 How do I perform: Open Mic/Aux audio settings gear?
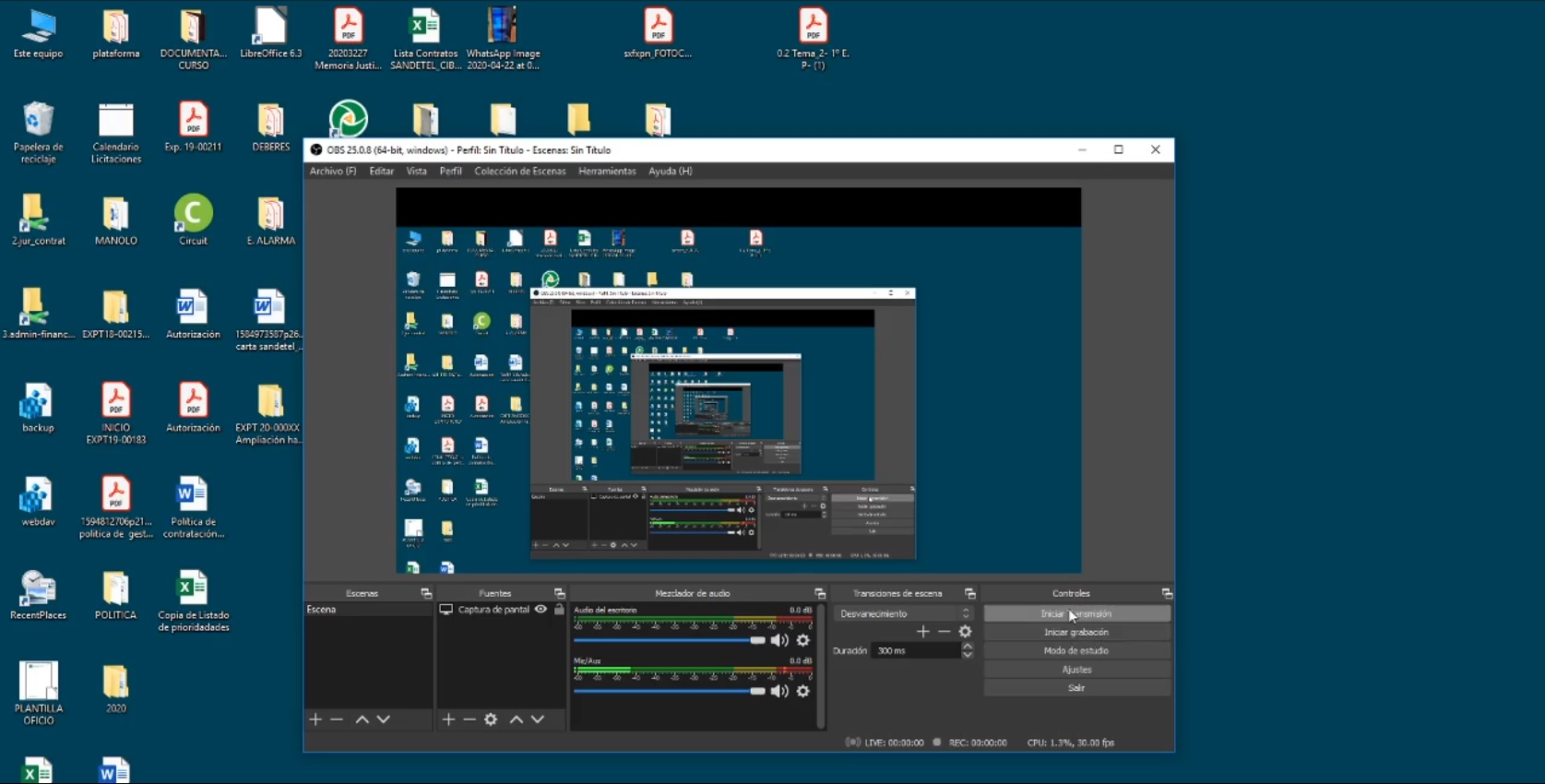click(x=803, y=691)
